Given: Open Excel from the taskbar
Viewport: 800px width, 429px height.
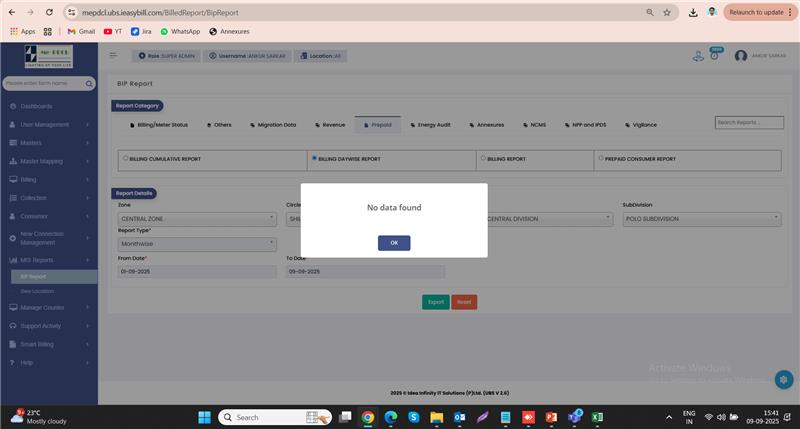Looking at the screenshot, I should [x=597, y=417].
